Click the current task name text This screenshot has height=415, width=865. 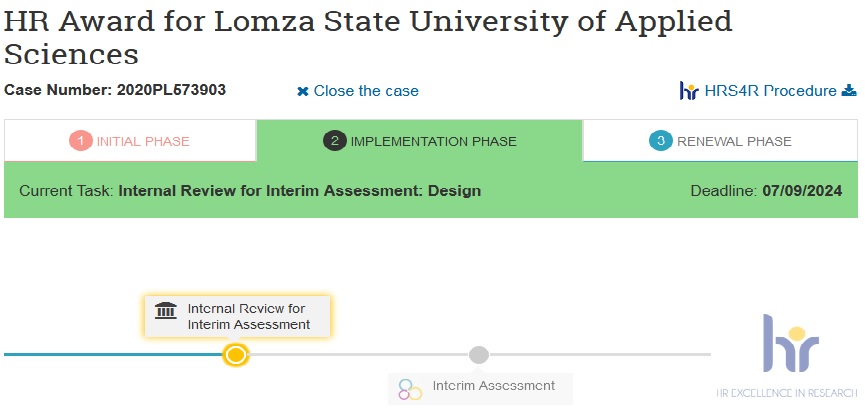point(300,191)
